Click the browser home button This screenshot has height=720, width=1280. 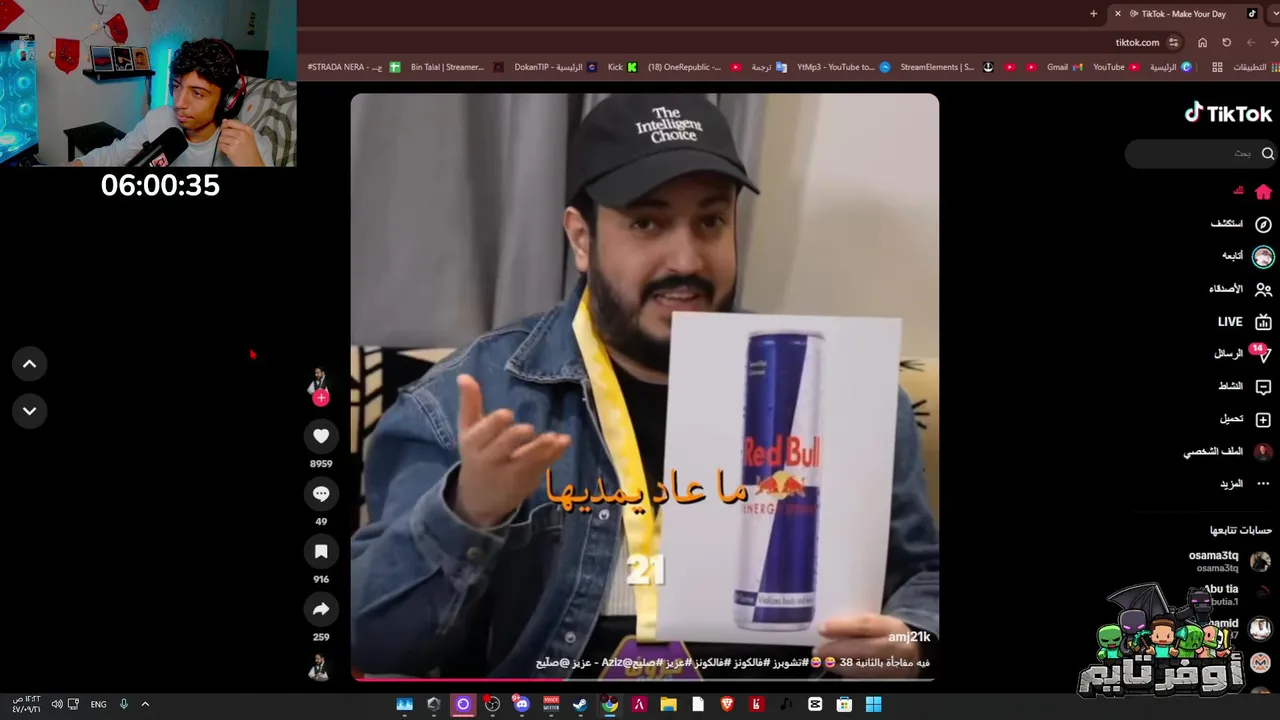(x=1202, y=42)
